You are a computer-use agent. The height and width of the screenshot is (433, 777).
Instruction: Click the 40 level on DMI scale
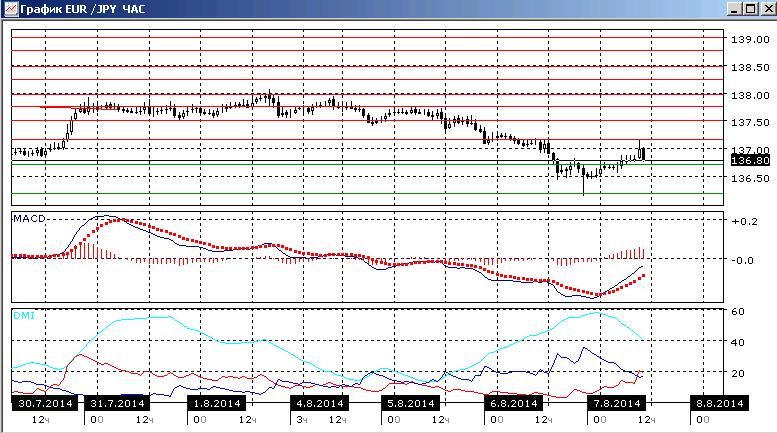tap(738, 342)
